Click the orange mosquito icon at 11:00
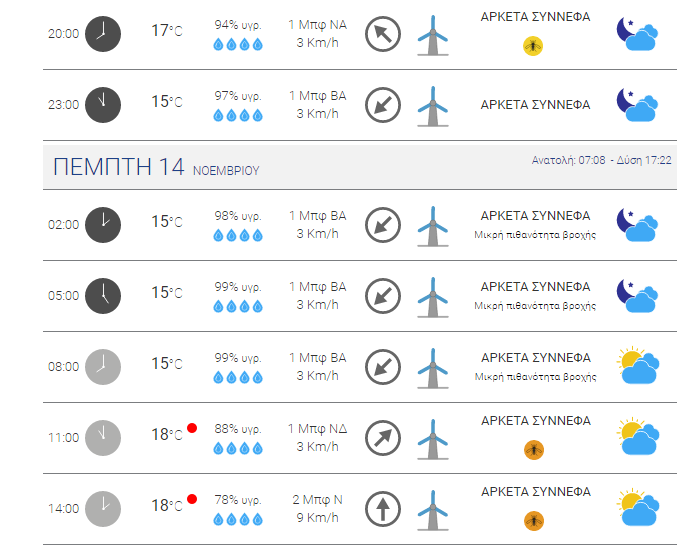This screenshot has height=552, width=699. click(534, 450)
